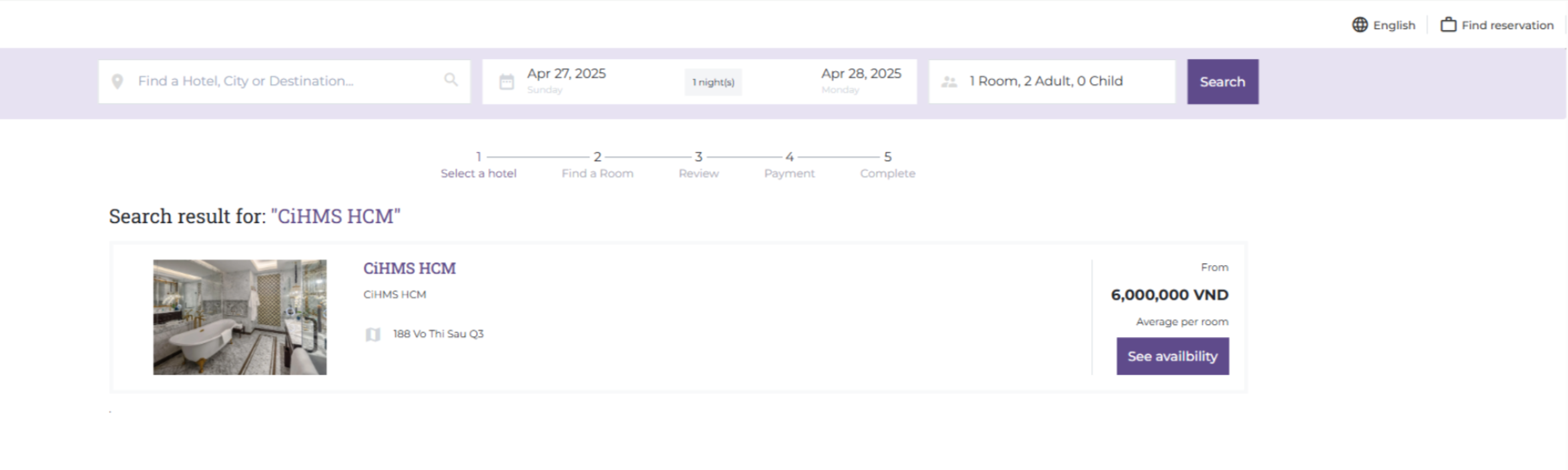Open the rooms and guests selector

pyautogui.click(x=1046, y=81)
